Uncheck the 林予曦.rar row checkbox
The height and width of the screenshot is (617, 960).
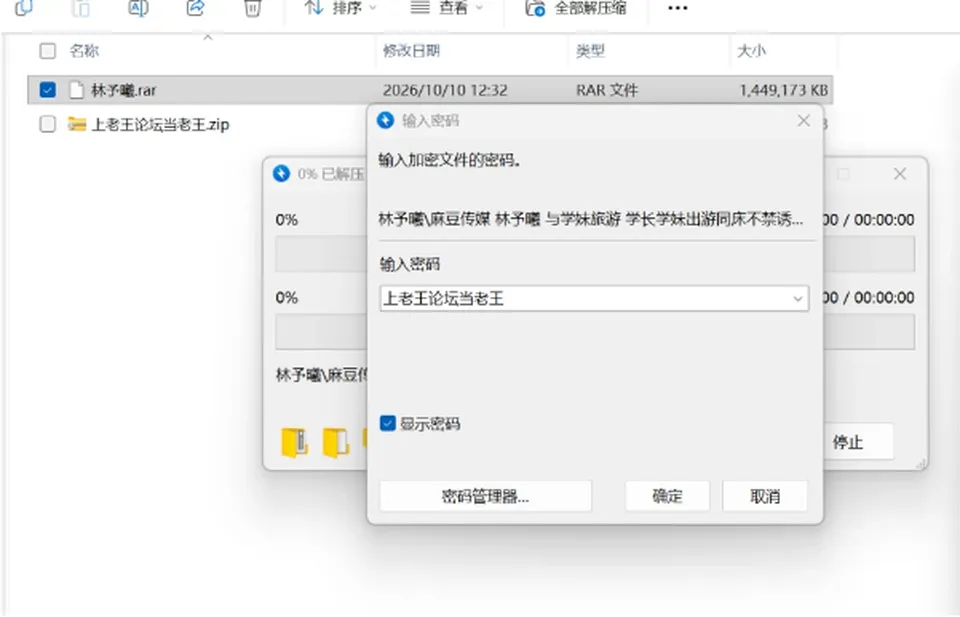[47, 90]
